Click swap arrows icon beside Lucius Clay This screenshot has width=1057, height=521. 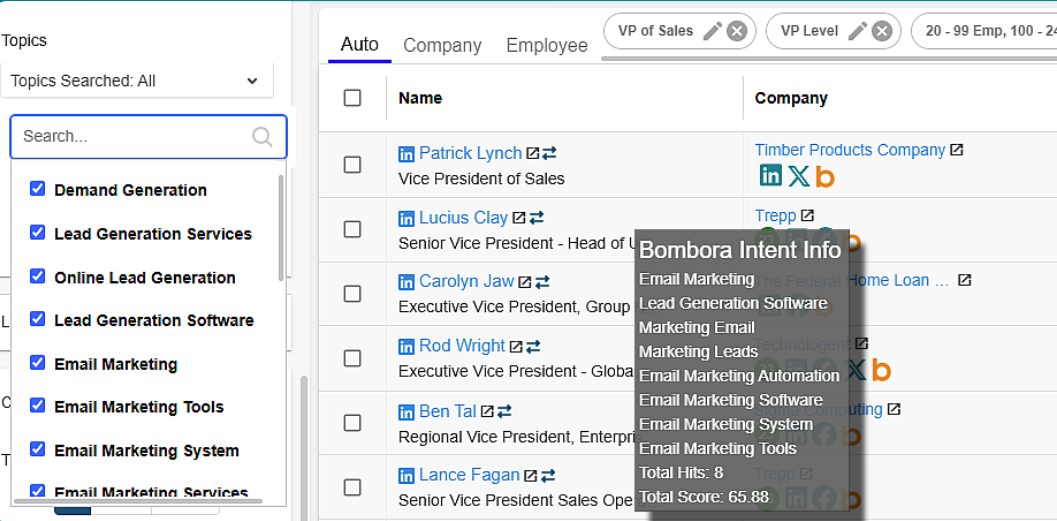[536, 218]
